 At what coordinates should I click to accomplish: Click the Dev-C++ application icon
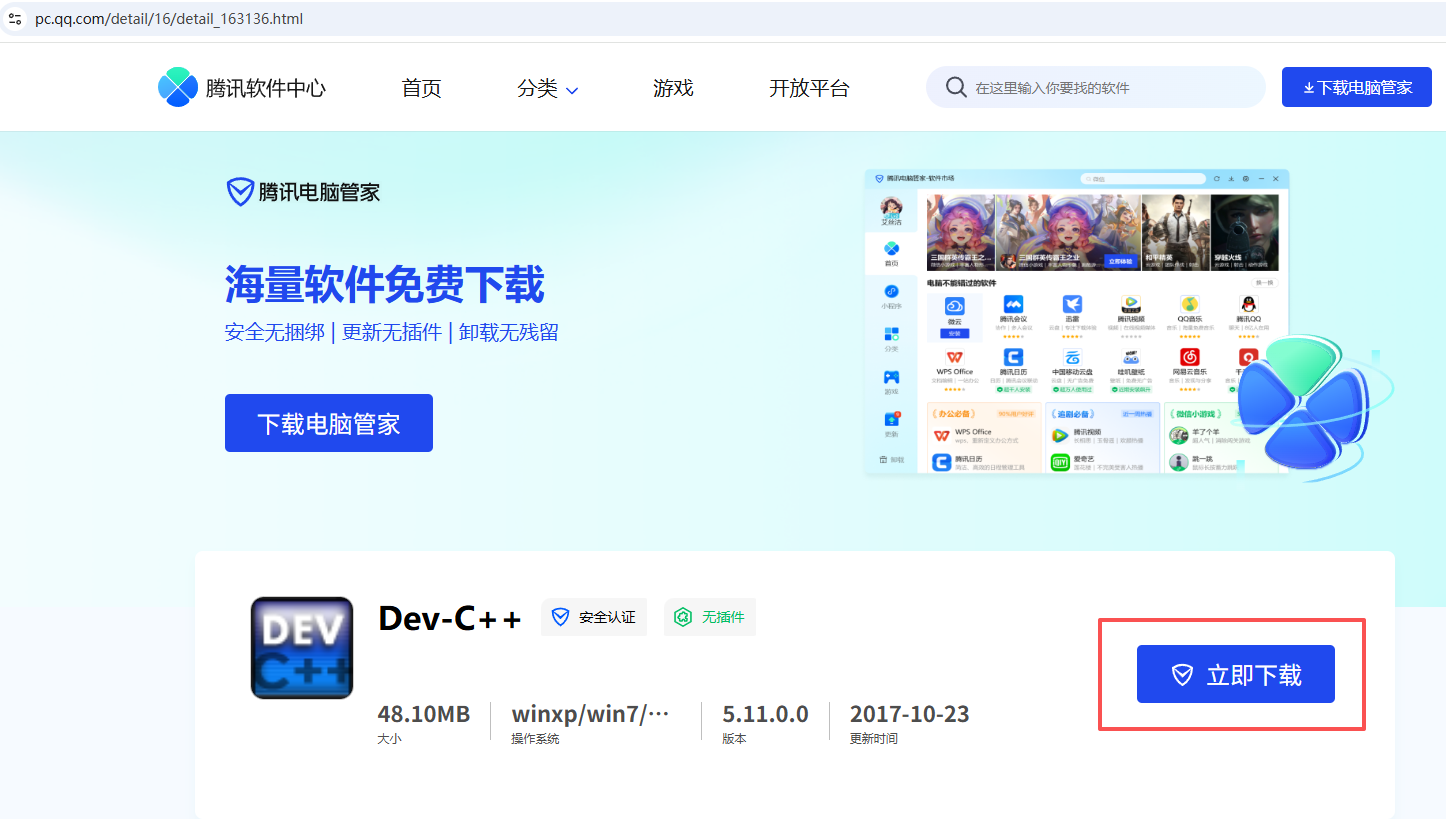pyautogui.click(x=302, y=647)
